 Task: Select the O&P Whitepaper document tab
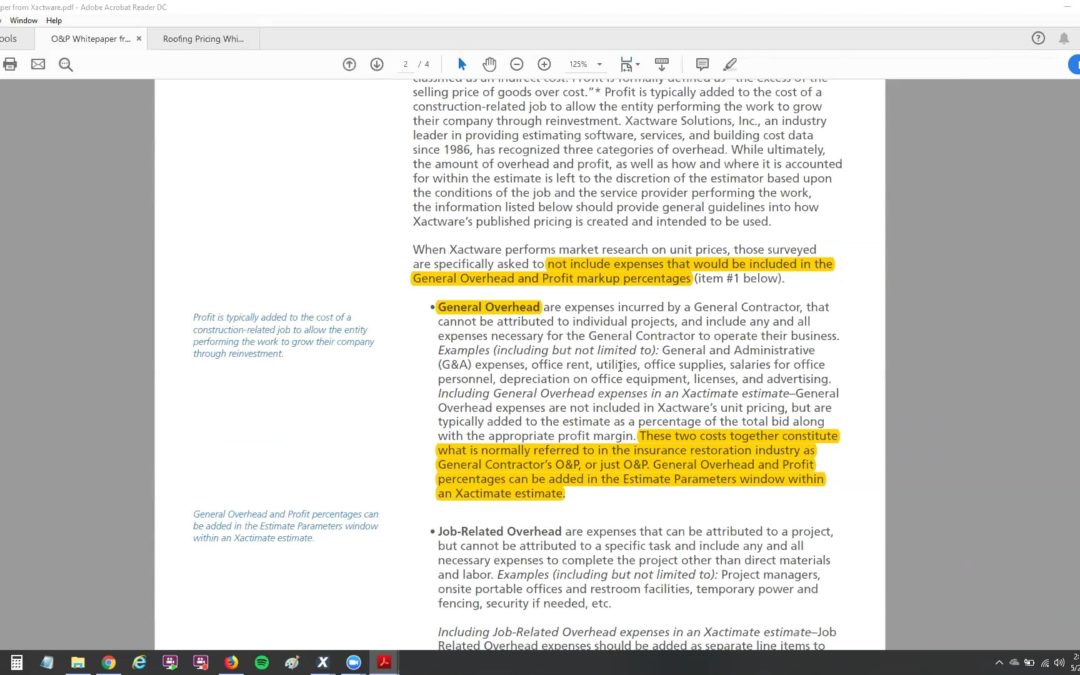click(90, 39)
